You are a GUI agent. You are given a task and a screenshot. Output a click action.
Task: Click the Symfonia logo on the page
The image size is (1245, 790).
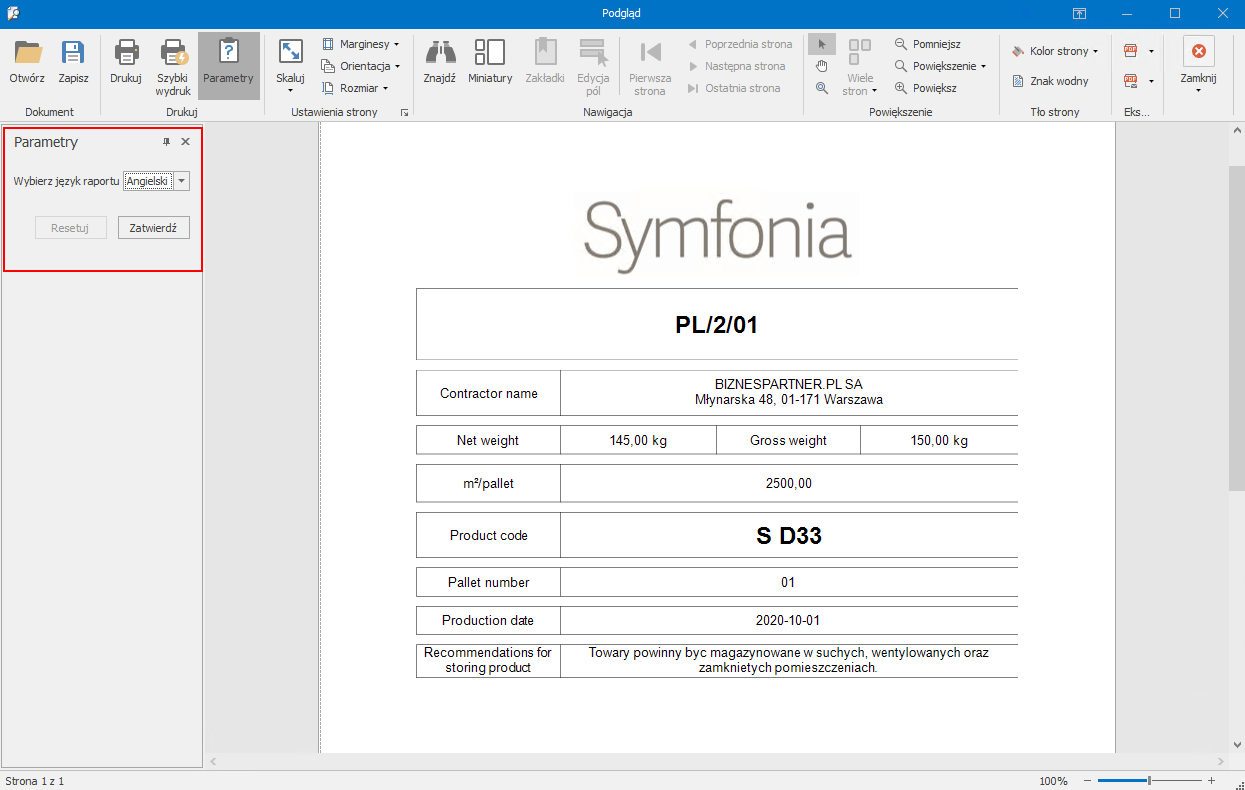717,236
